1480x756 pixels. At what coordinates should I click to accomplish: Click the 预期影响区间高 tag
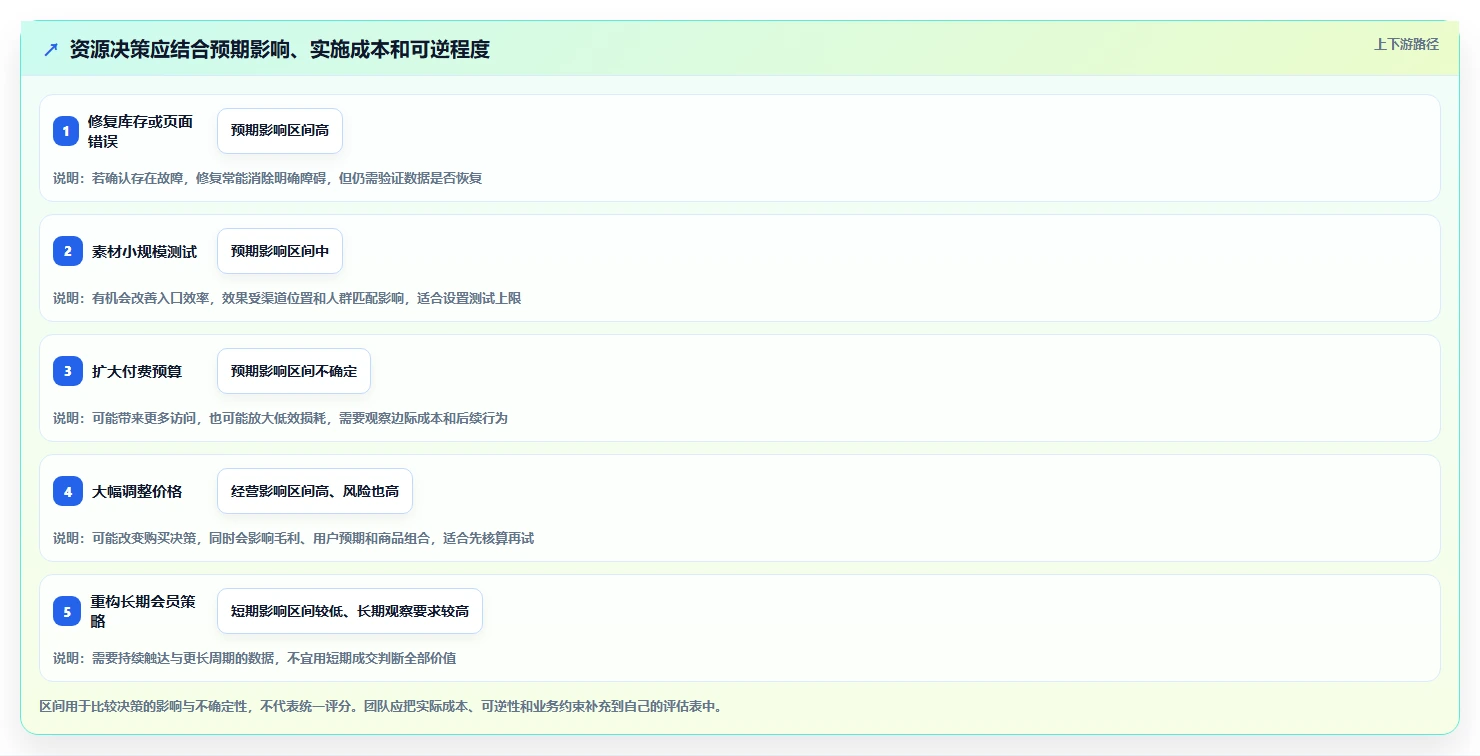[280, 131]
